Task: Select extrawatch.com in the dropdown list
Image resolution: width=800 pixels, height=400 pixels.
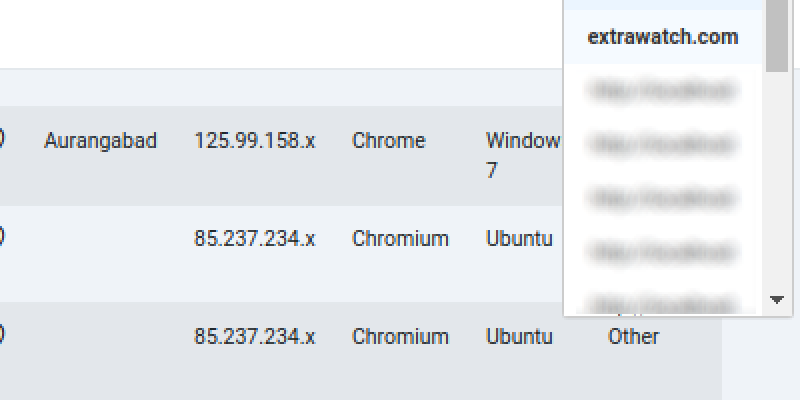Action: click(663, 37)
